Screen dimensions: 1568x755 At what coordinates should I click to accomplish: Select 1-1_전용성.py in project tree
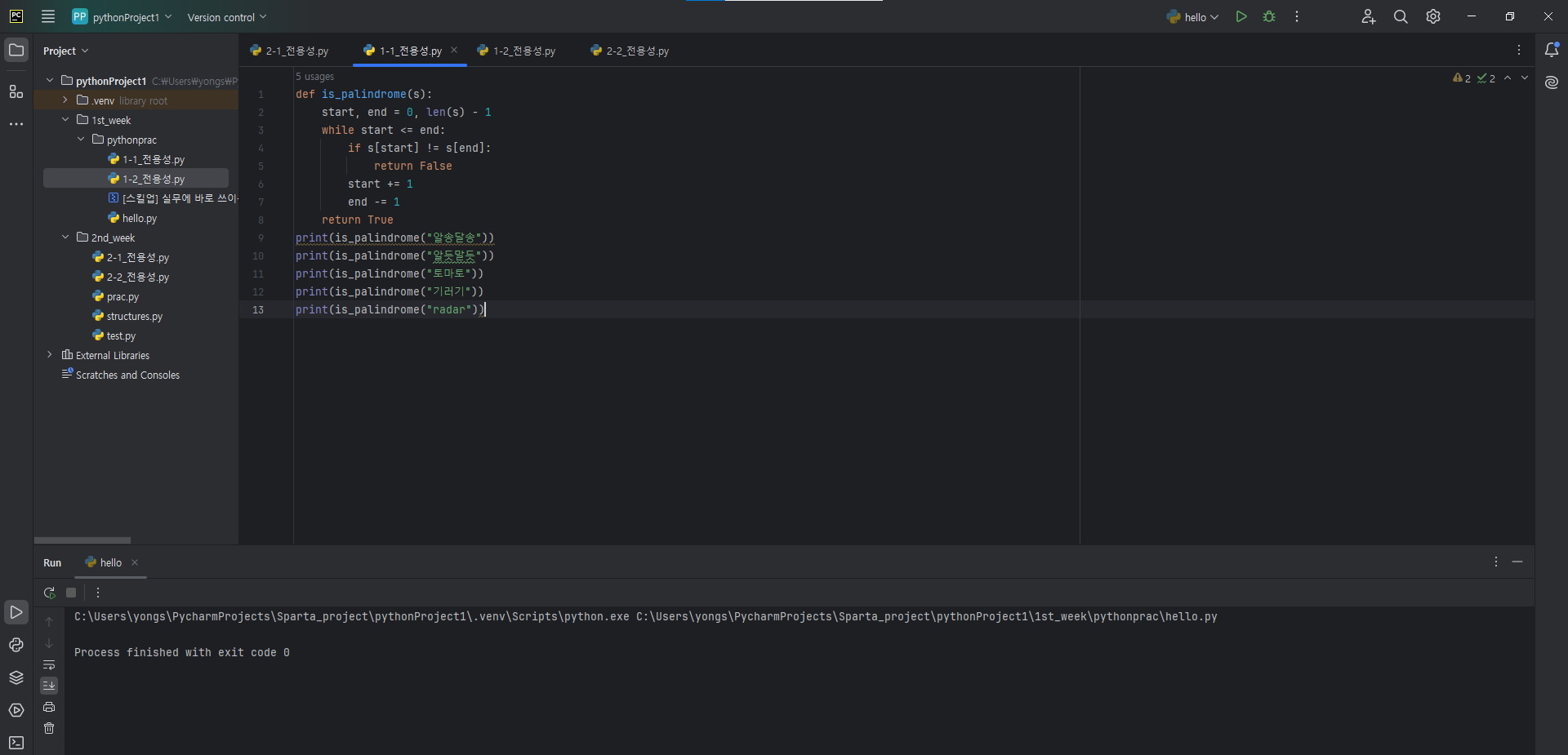click(x=147, y=159)
